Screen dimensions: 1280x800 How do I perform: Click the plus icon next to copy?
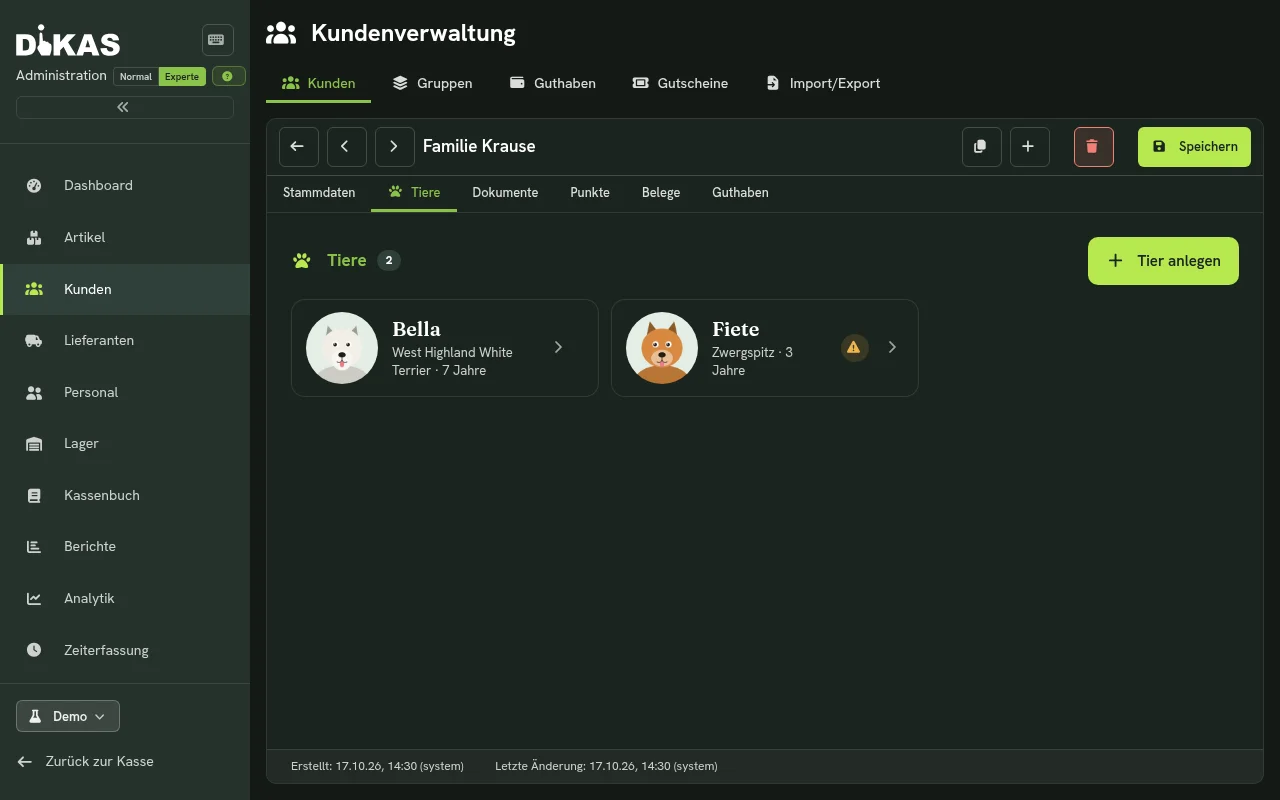tap(1029, 146)
